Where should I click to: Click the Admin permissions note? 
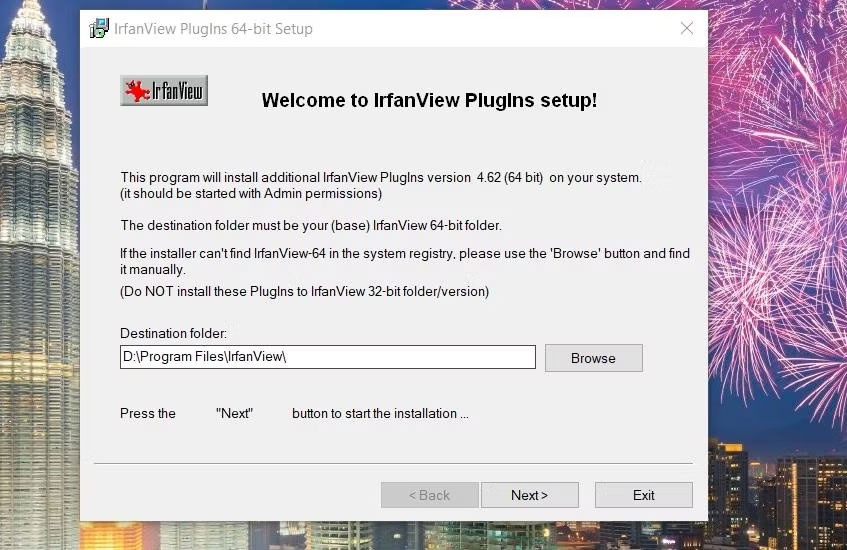coord(251,193)
